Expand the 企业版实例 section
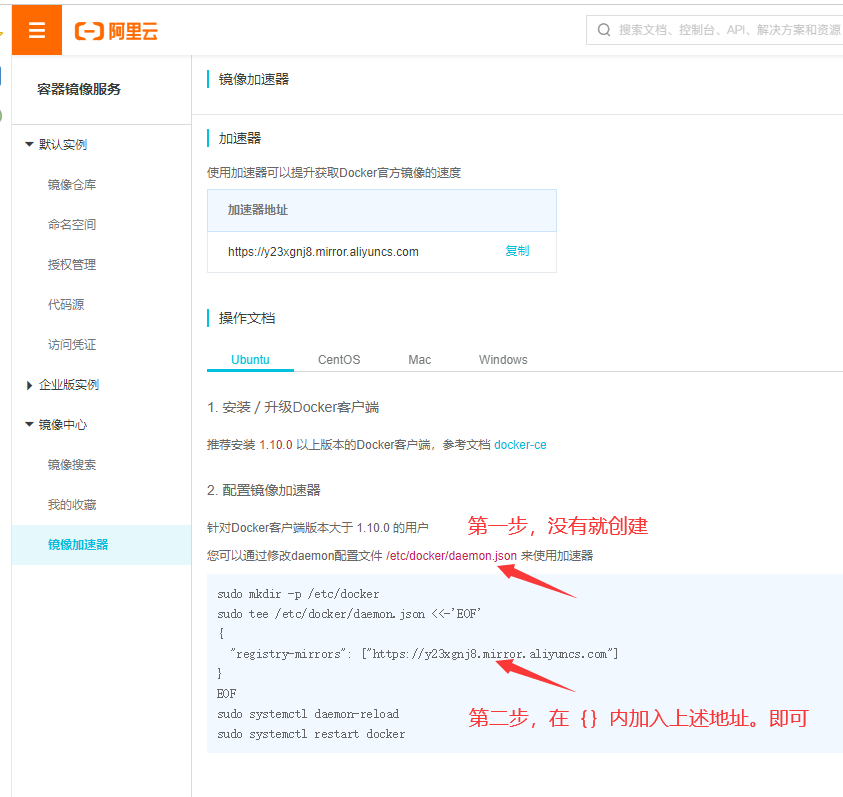 [29, 385]
